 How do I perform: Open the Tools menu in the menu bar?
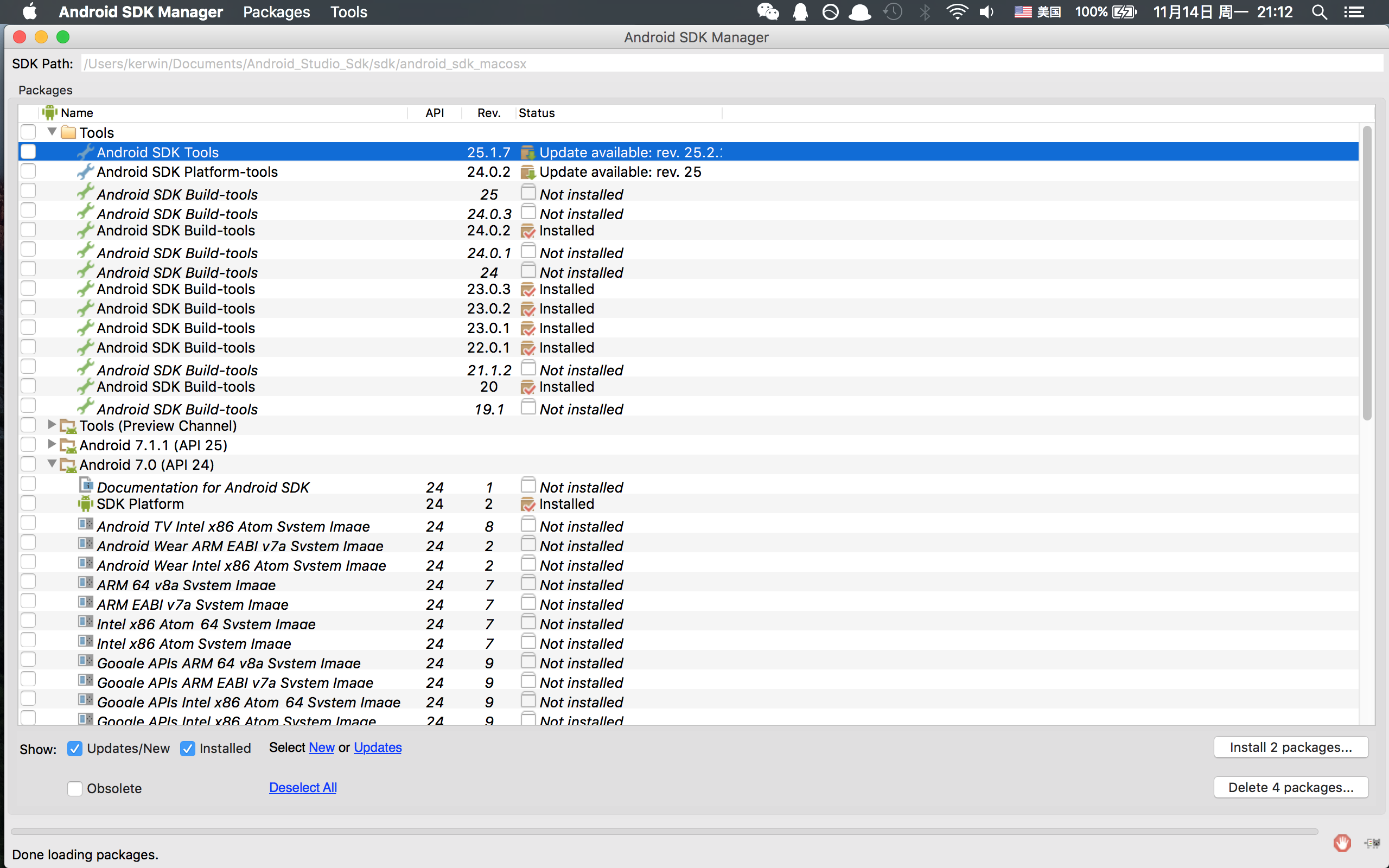coord(348,12)
